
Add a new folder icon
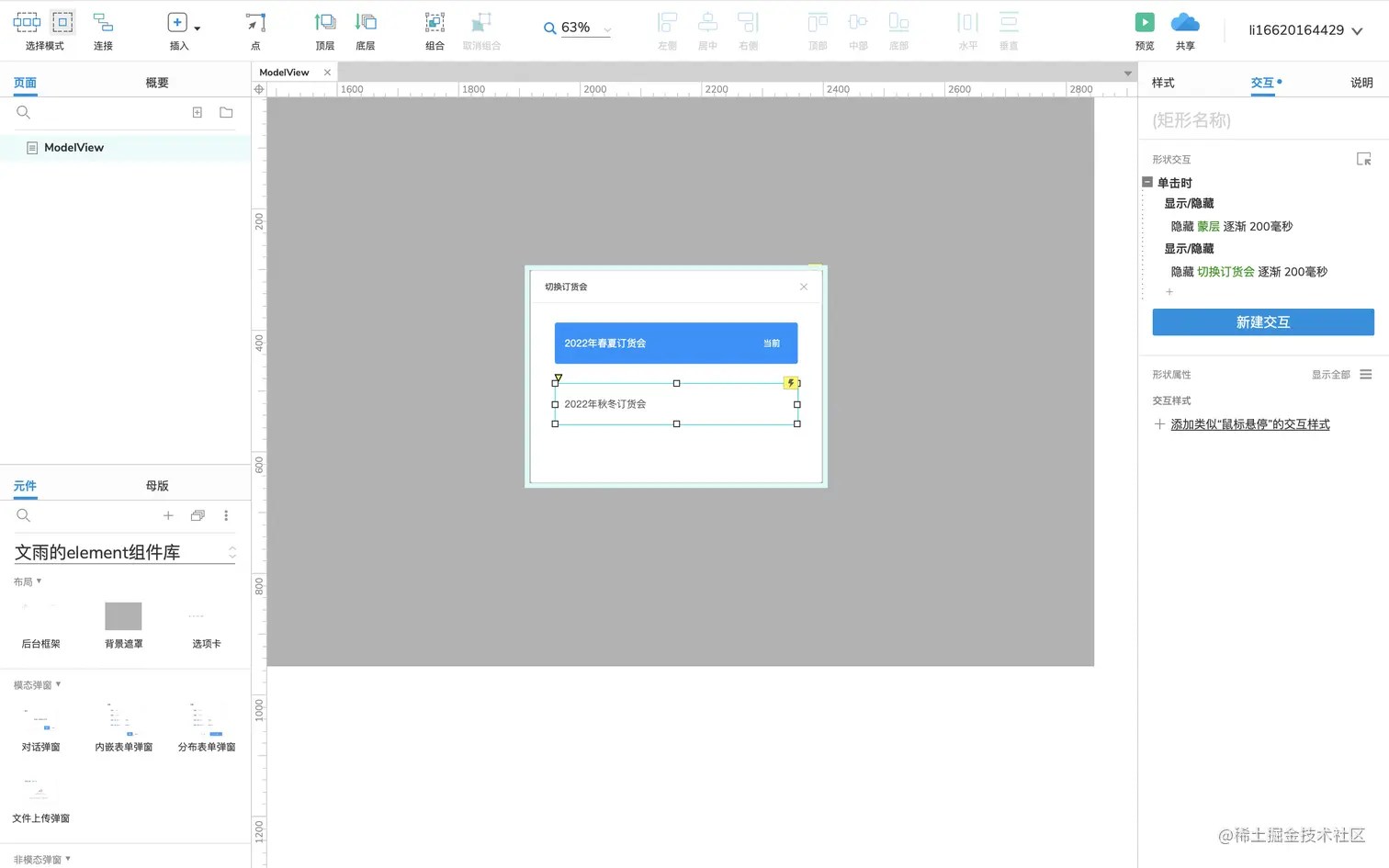pos(226,112)
